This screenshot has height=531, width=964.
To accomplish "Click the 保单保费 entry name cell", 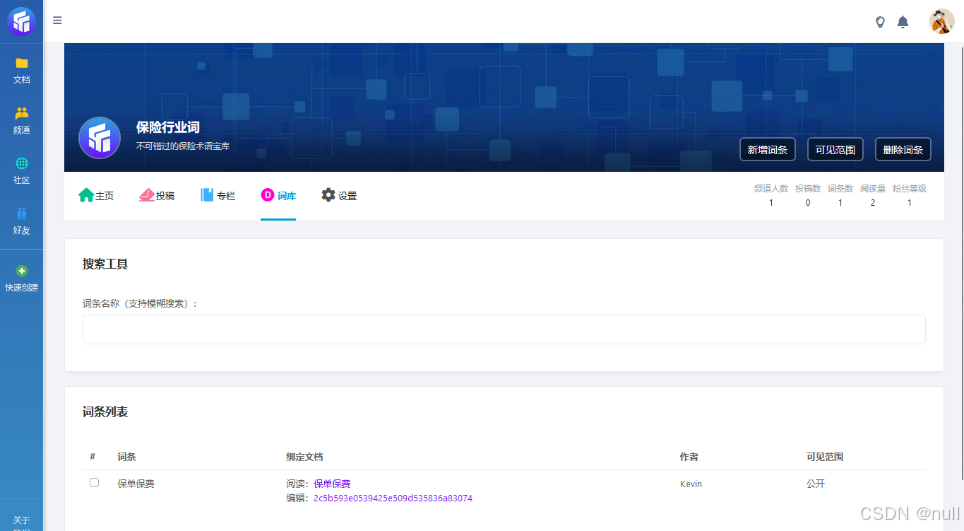I will point(136,484).
